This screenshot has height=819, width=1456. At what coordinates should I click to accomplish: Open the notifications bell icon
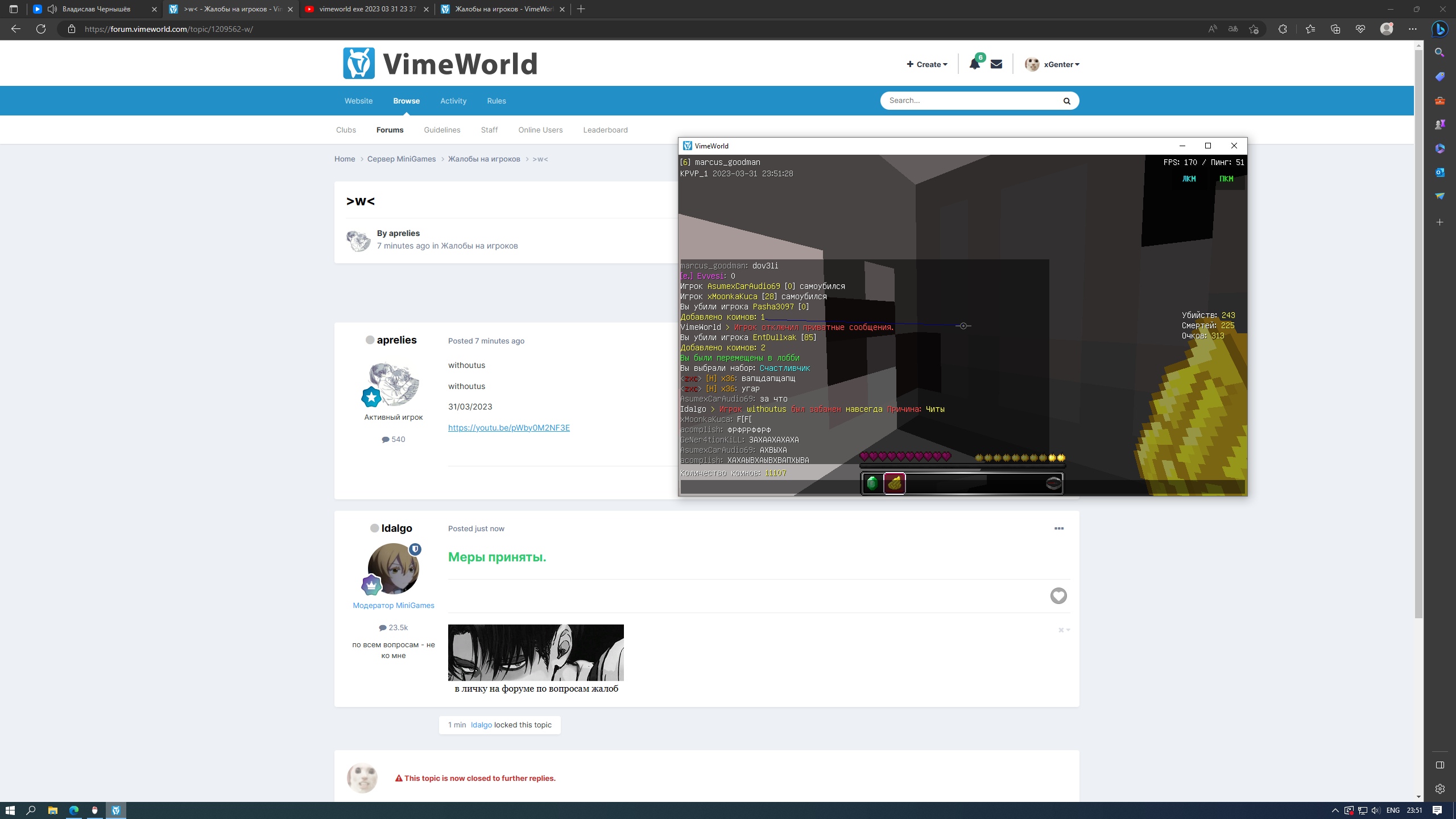pyautogui.click(x=974, y=64)
